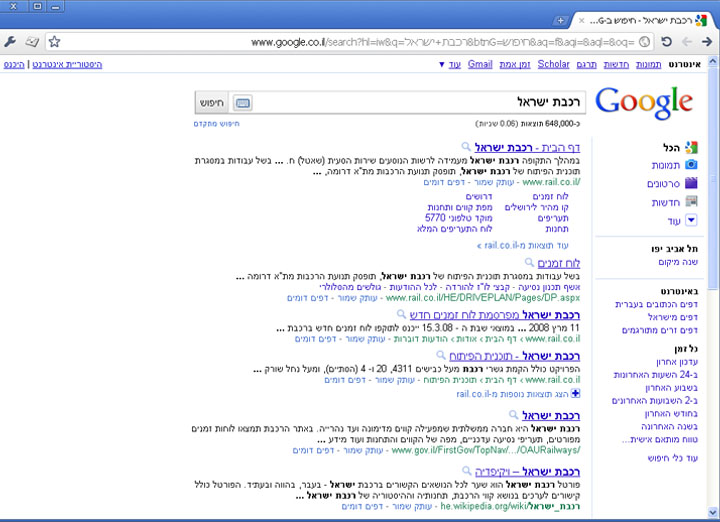This screenshot has height=522, width=720.
Task: Click the on-screen keyboard icon beside search box
Action: pos(242,103)
